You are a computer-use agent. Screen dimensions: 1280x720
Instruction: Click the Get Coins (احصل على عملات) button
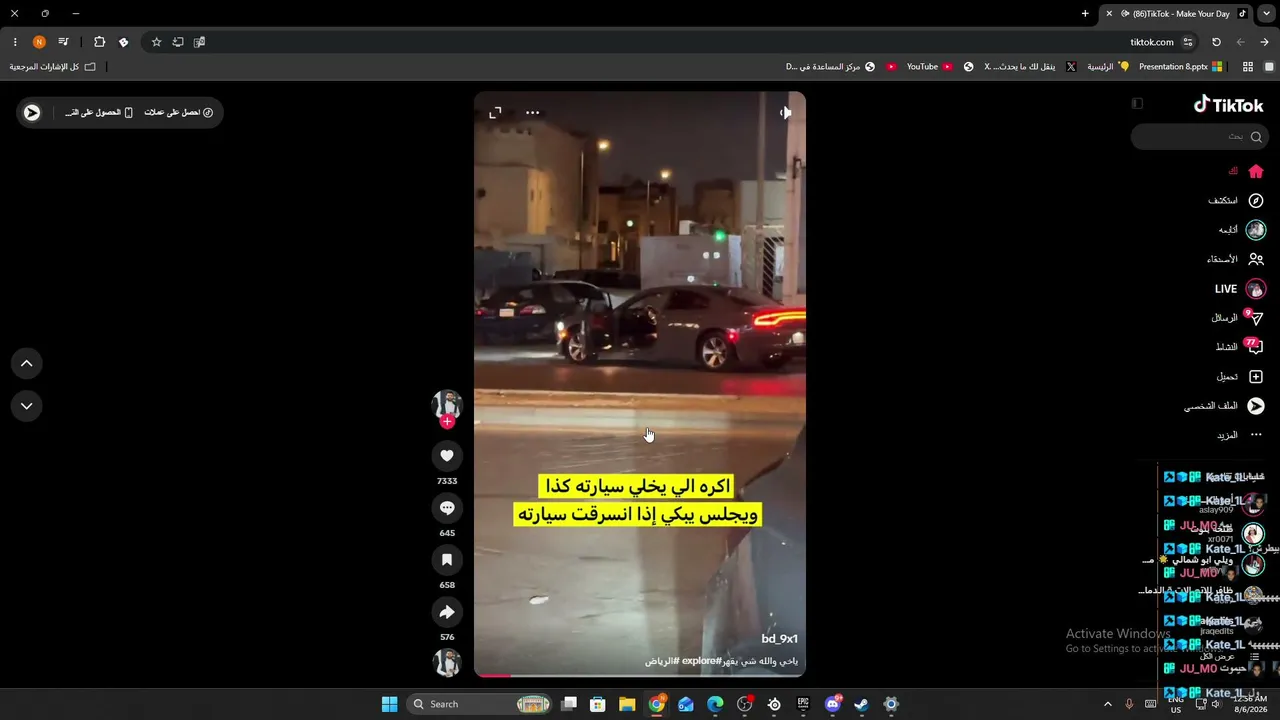pos(179,112)
